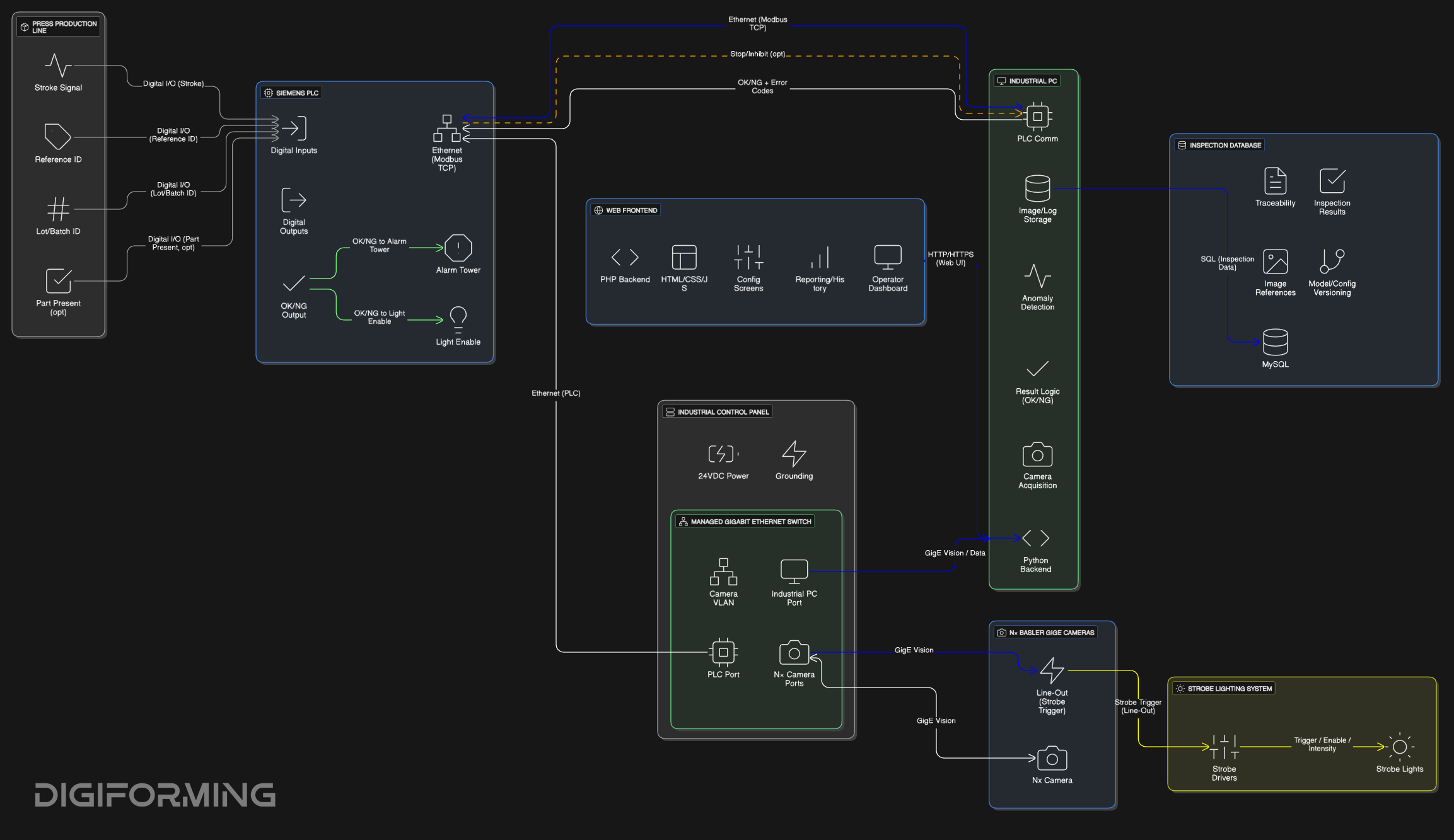
Task: Select the 'SQL (Inspection Data)' label
Action: coord(1228,263)
